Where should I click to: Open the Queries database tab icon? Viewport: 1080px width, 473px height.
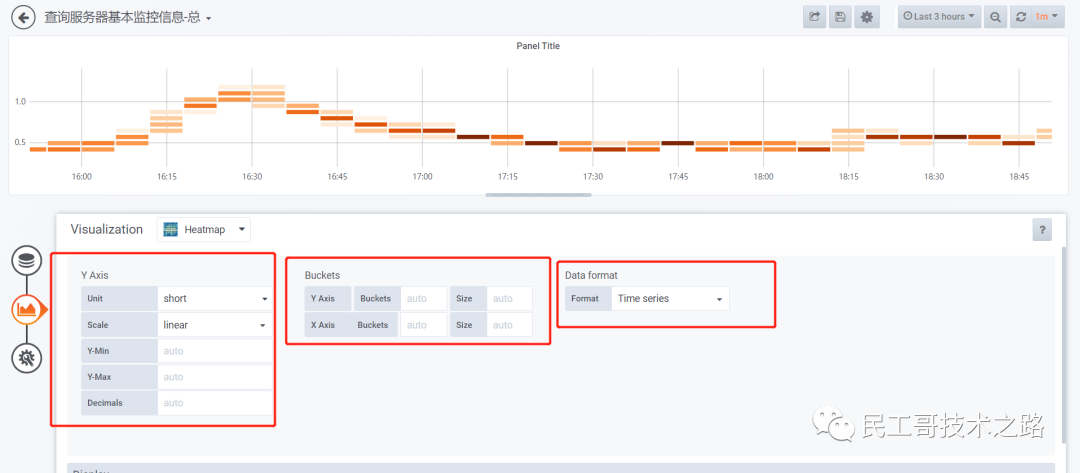pyautogui.click(x=27, y=262)
